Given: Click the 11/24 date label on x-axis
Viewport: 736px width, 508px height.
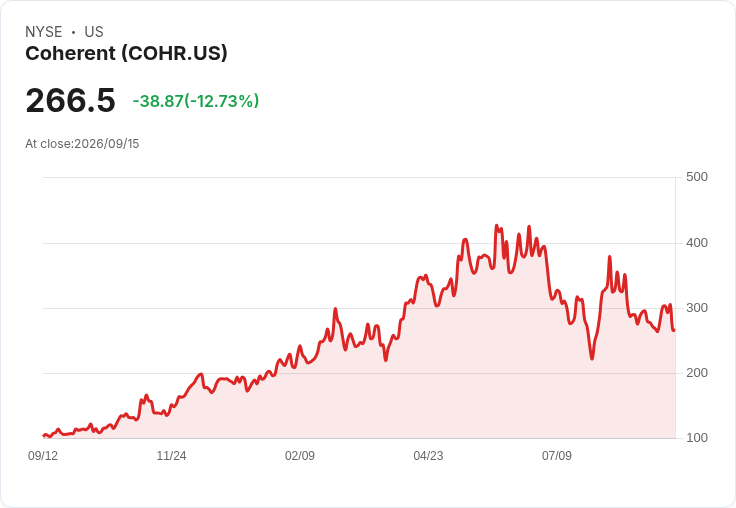Looking at the screenshot, I should pyautogui.click(x=171, y=455).
